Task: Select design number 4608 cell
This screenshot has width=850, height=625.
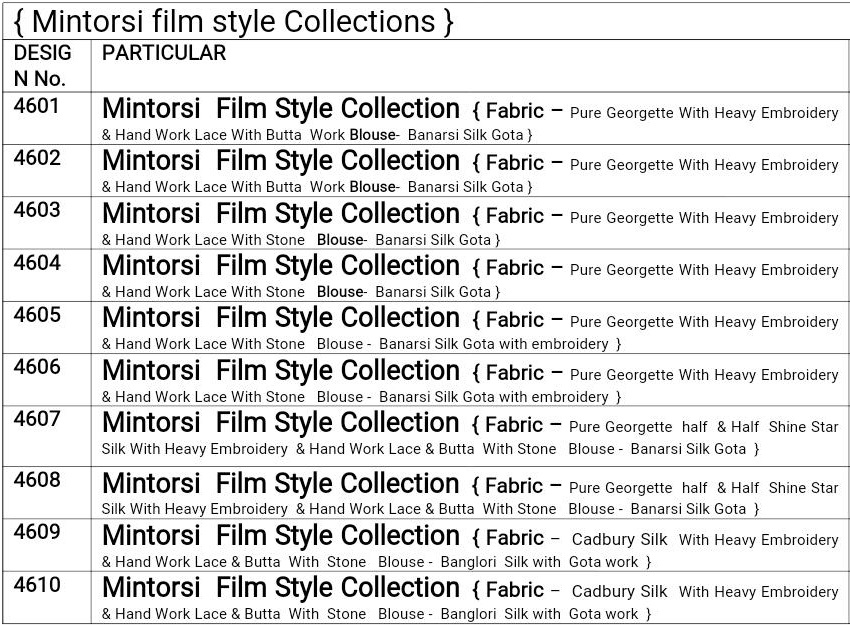Action: (37, 480)
